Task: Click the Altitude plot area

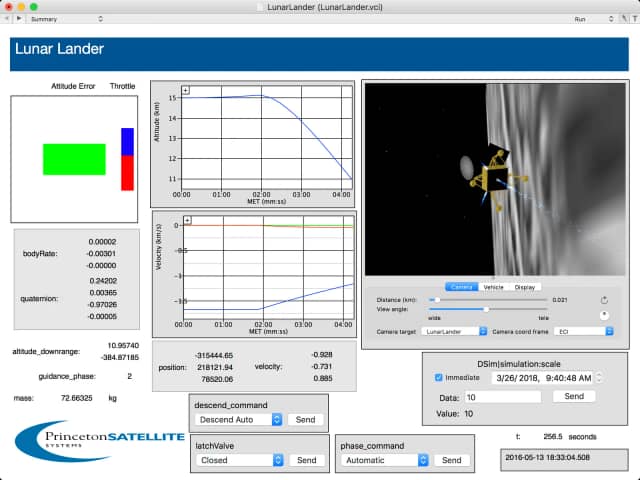Action: [267, 139]
